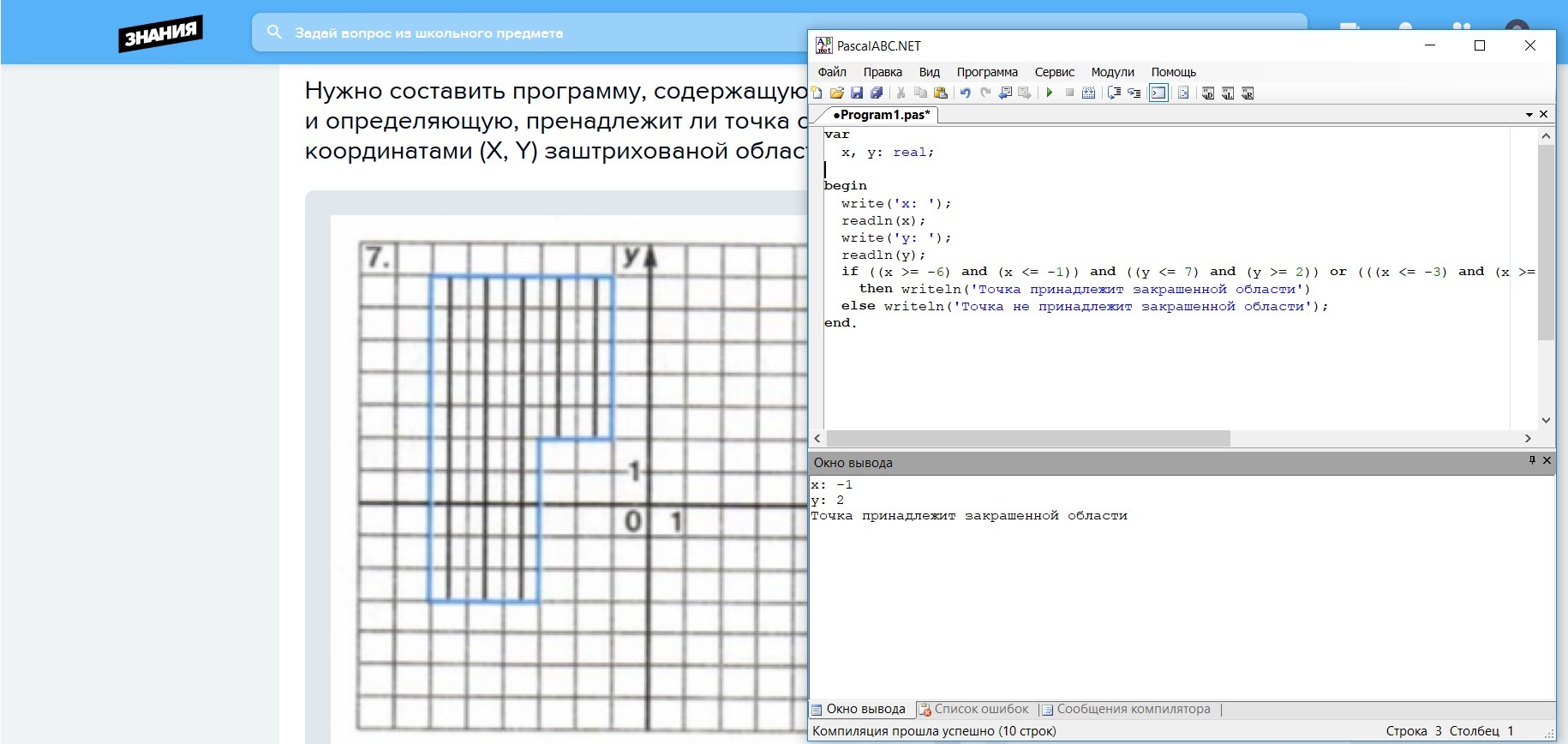Open the Файл menu
1568x744 pixels.
[x=831, y=72]
